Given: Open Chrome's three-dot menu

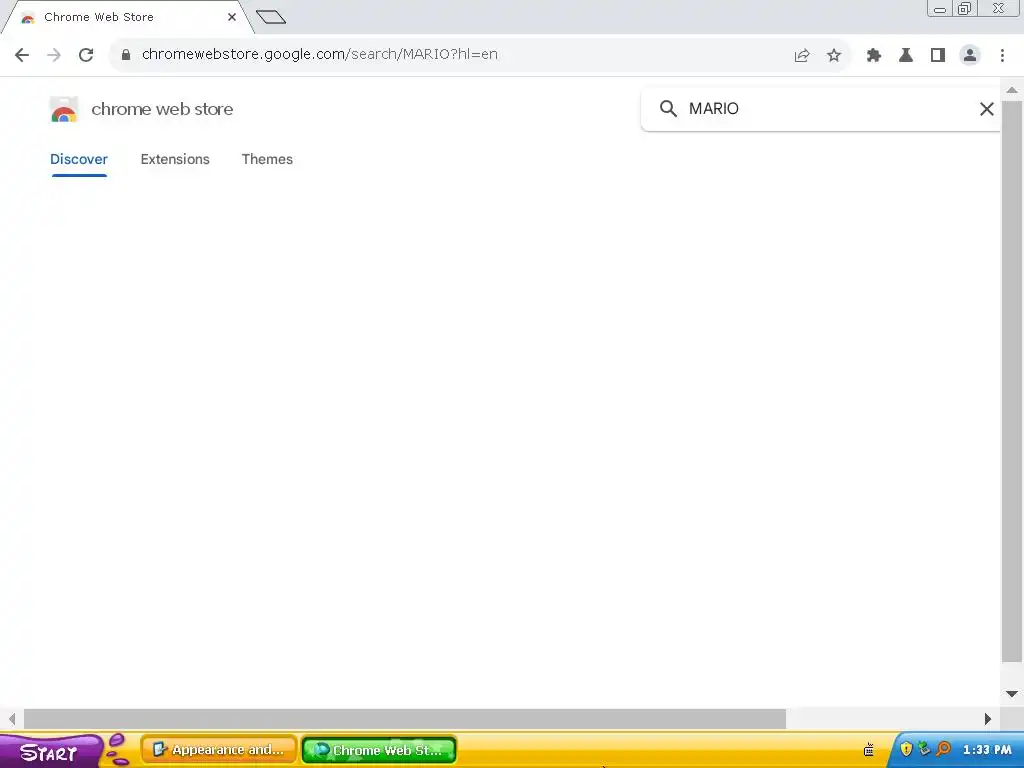Looking at the screenshot, I should click(1002, 56).
